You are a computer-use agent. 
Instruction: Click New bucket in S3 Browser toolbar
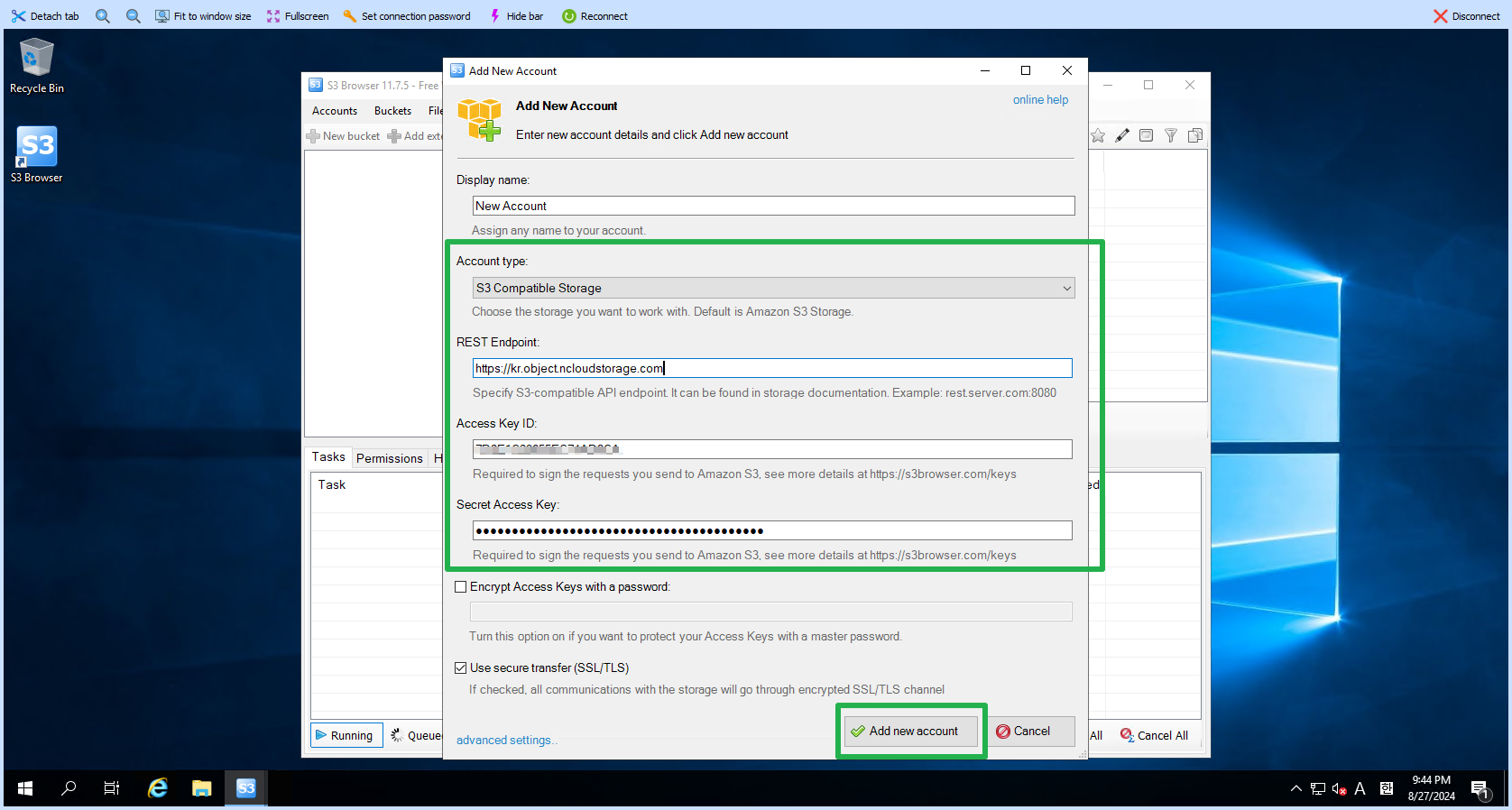click(x=344, y=136)
